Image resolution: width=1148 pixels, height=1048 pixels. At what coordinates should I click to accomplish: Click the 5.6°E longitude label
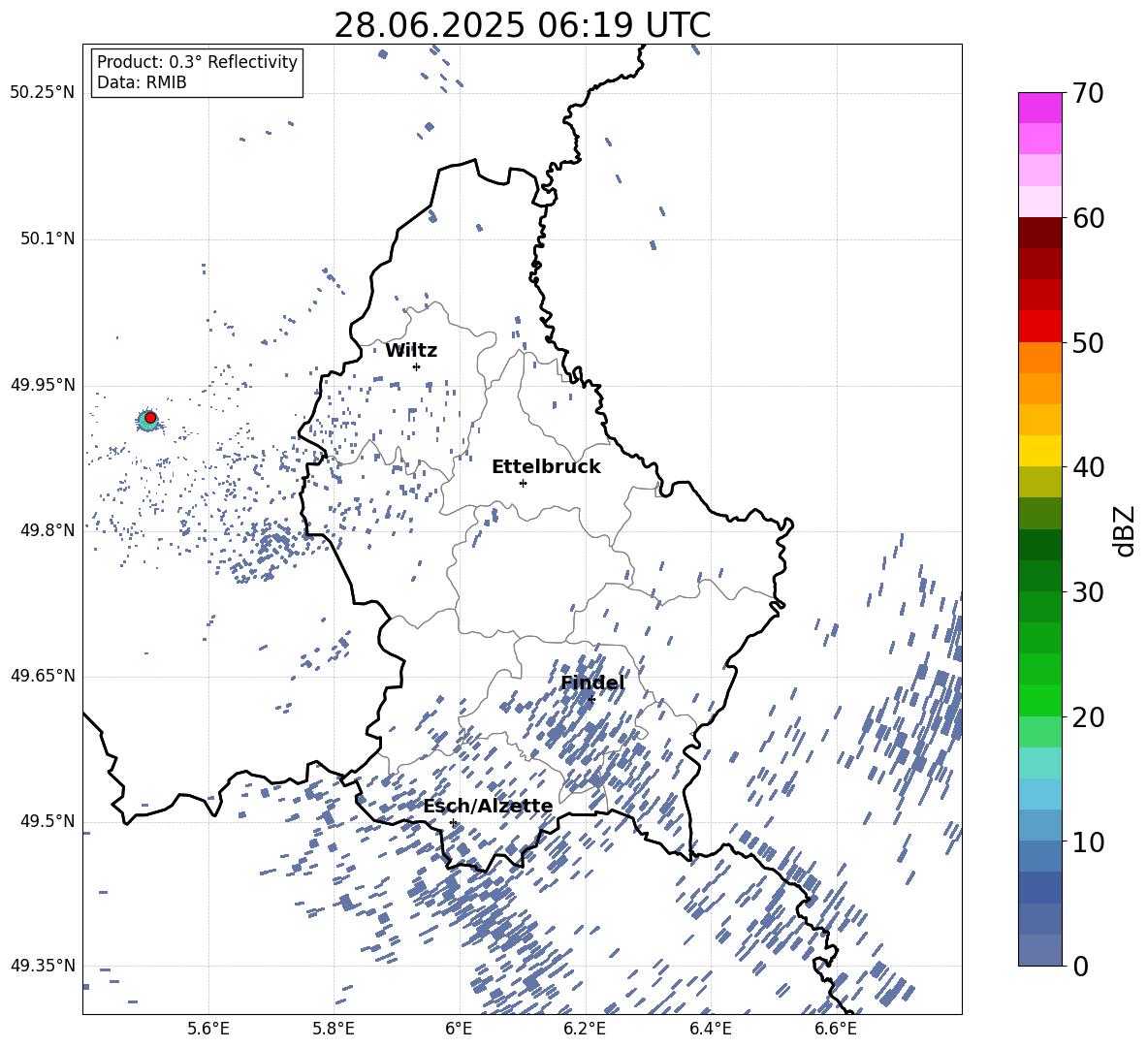coord(208,1030)
